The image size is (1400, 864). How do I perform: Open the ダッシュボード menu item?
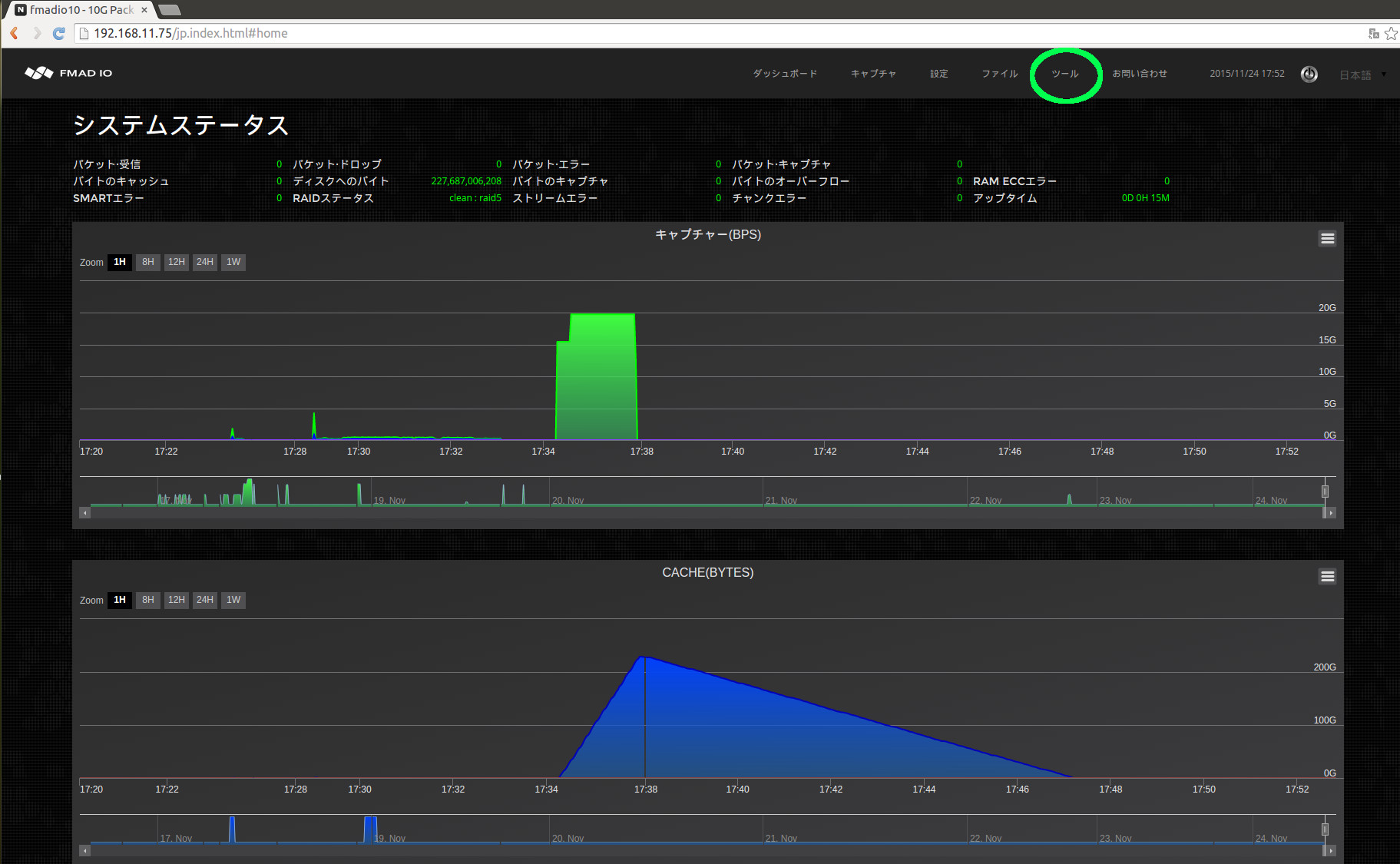point(786,73)
